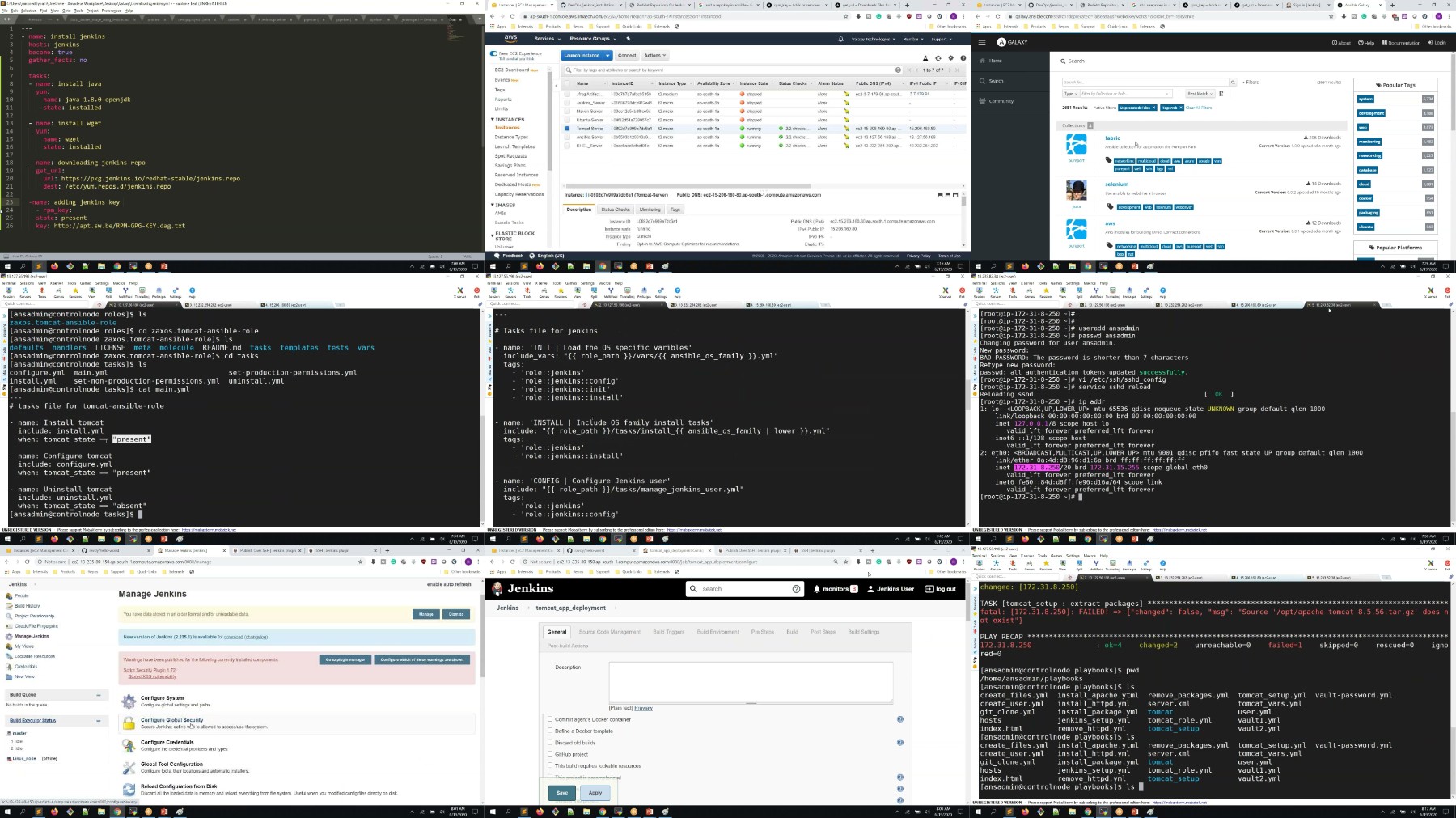Click the flask icon above instances table
The height and width of the screenshot is (818, 1456).
[925, 57]
